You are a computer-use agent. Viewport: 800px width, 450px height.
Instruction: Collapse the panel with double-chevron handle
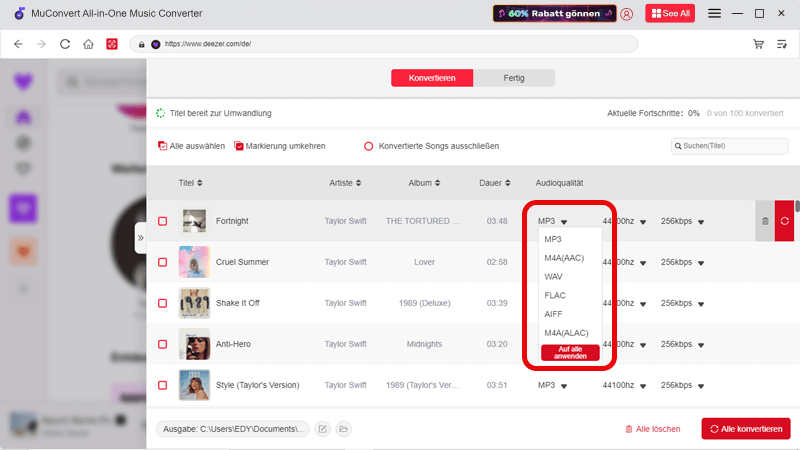coord(140,238)
